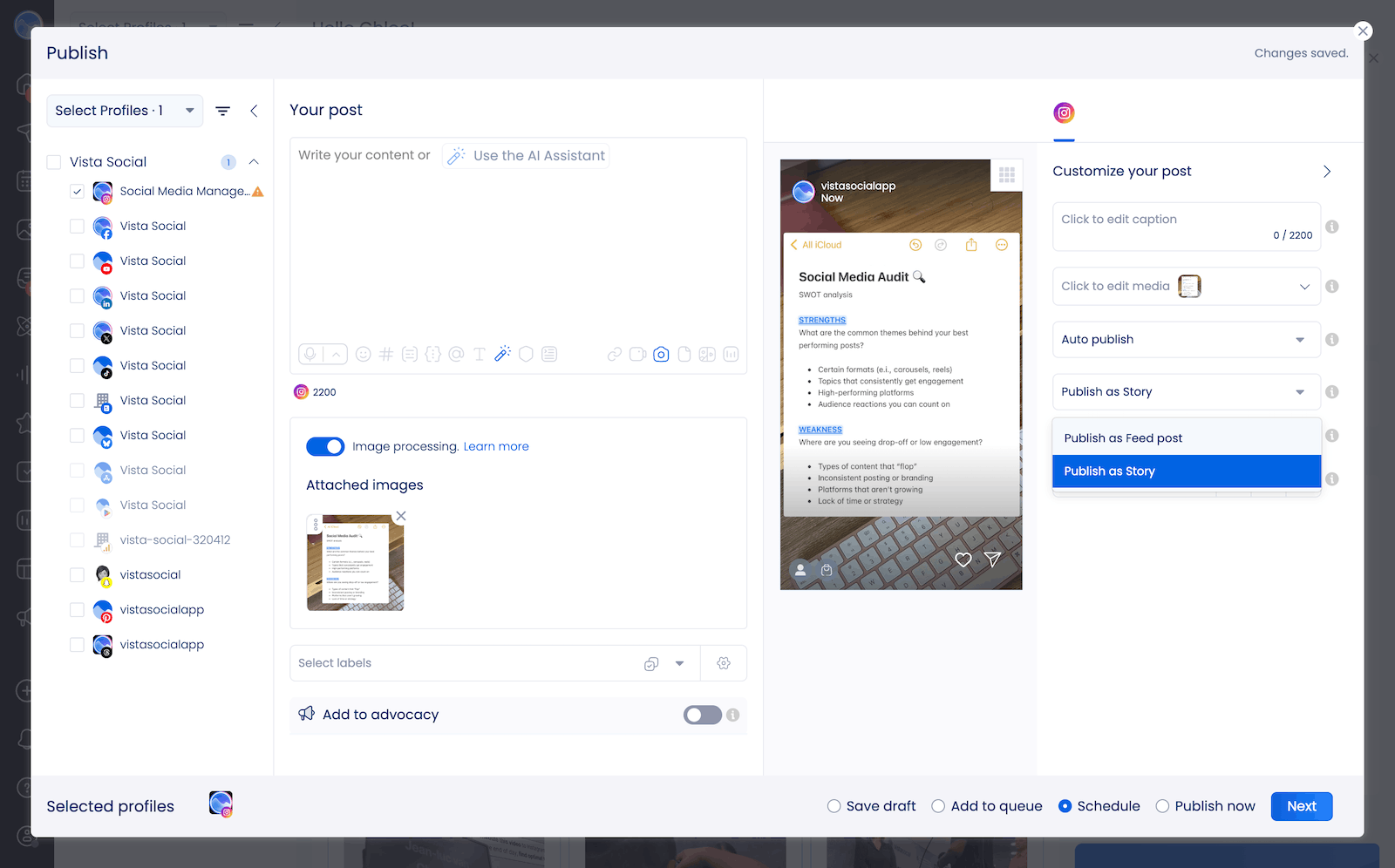
Task: Click the selected profile avatar in footer
Action: (x=221, y=804)
